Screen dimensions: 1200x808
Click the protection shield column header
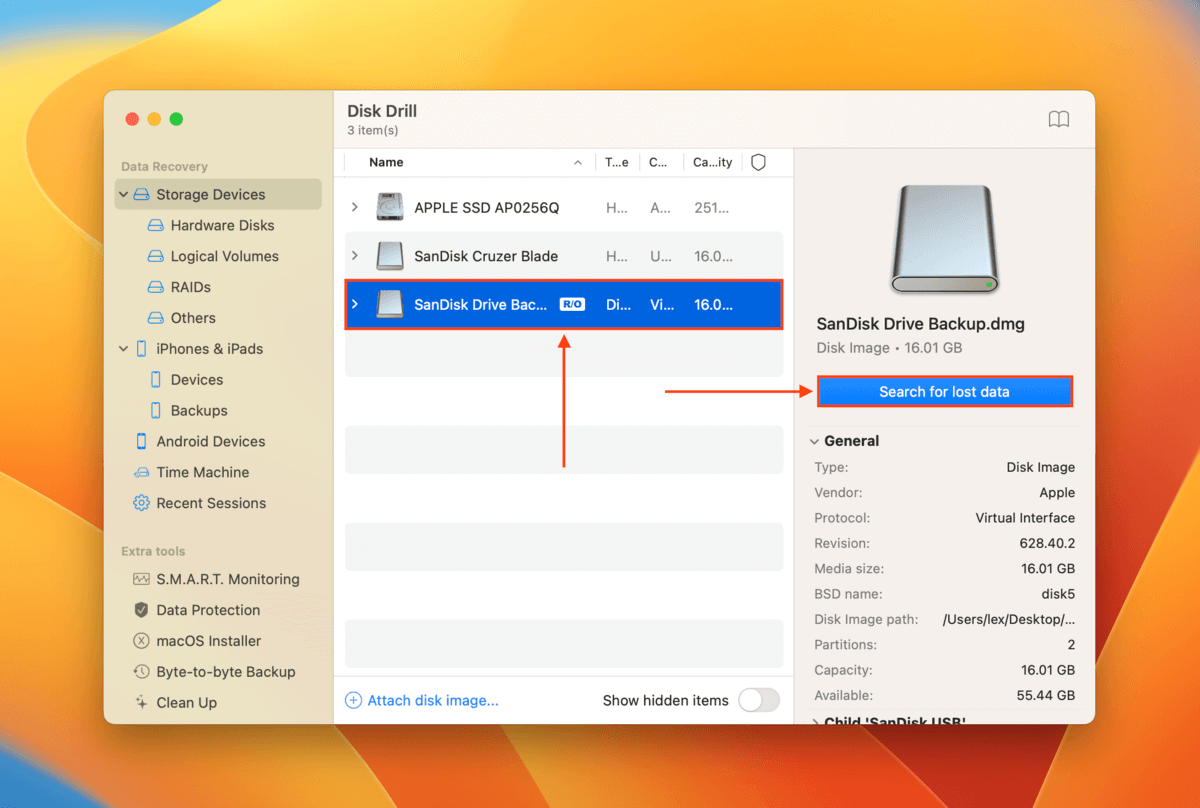(758, 163)
